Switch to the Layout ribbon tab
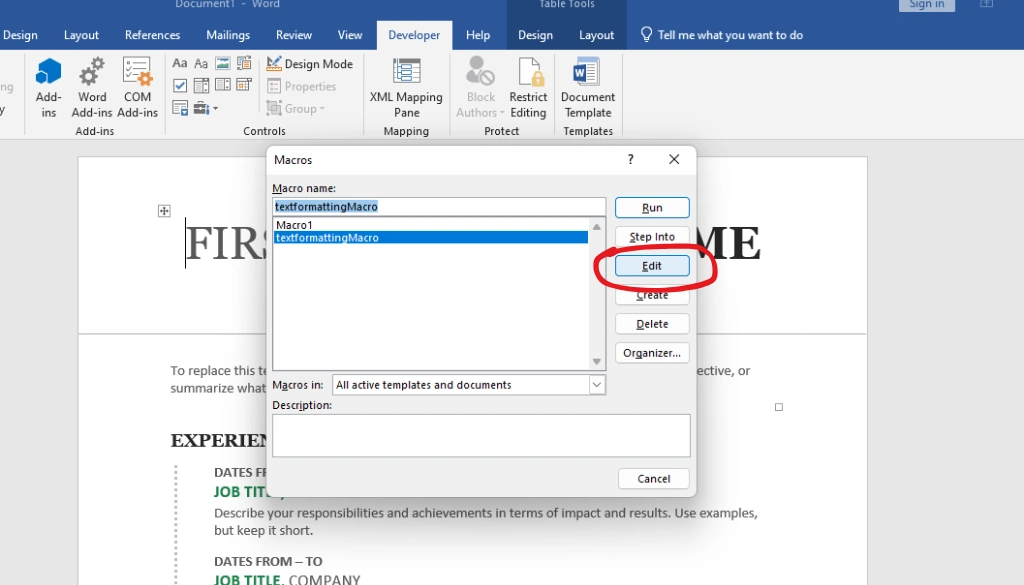This screenshot has width=1024, height=585. coord(82,35)
